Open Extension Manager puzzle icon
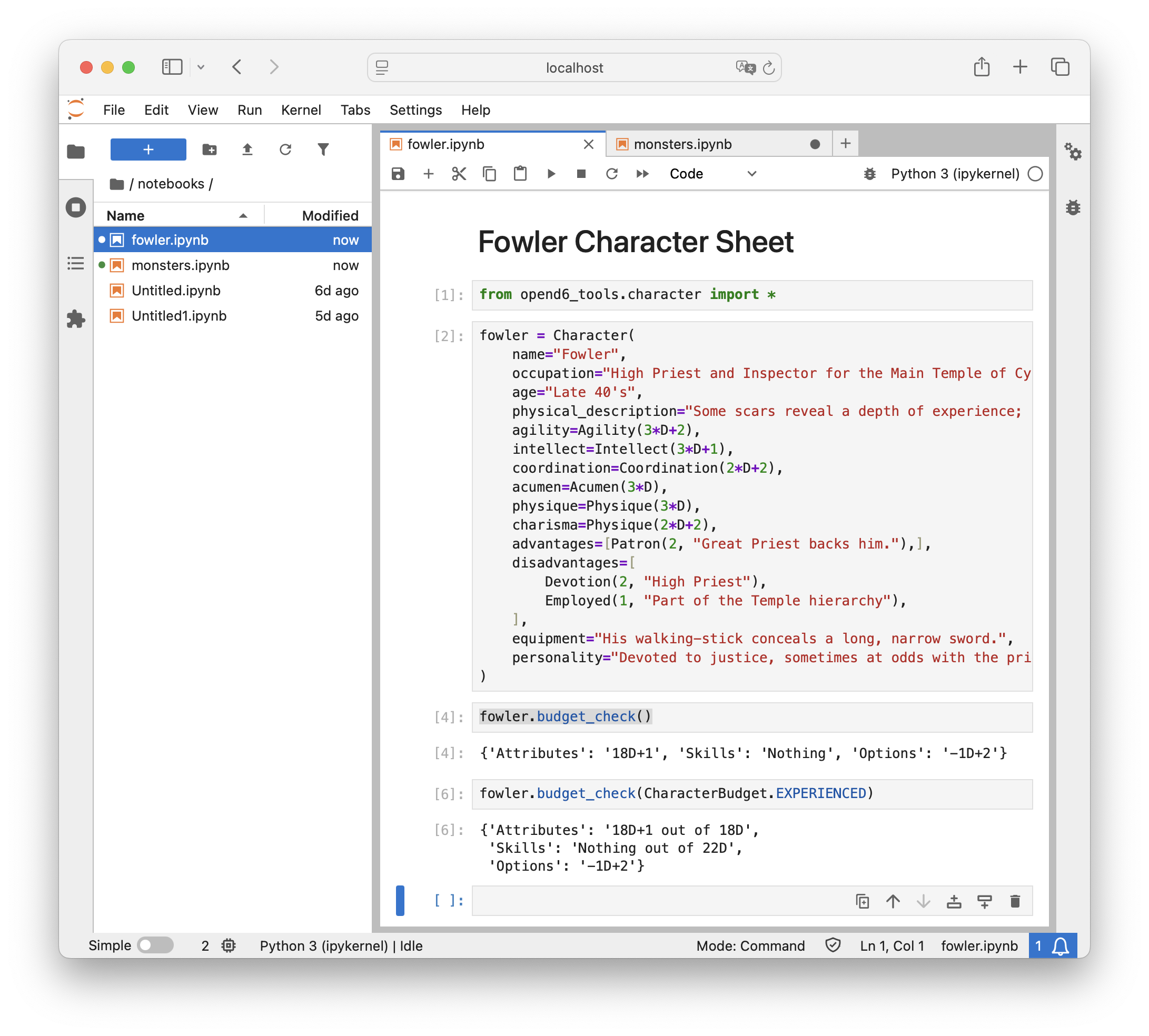This screenshot has height=1036, width=1149. click(x=76, y=319)
